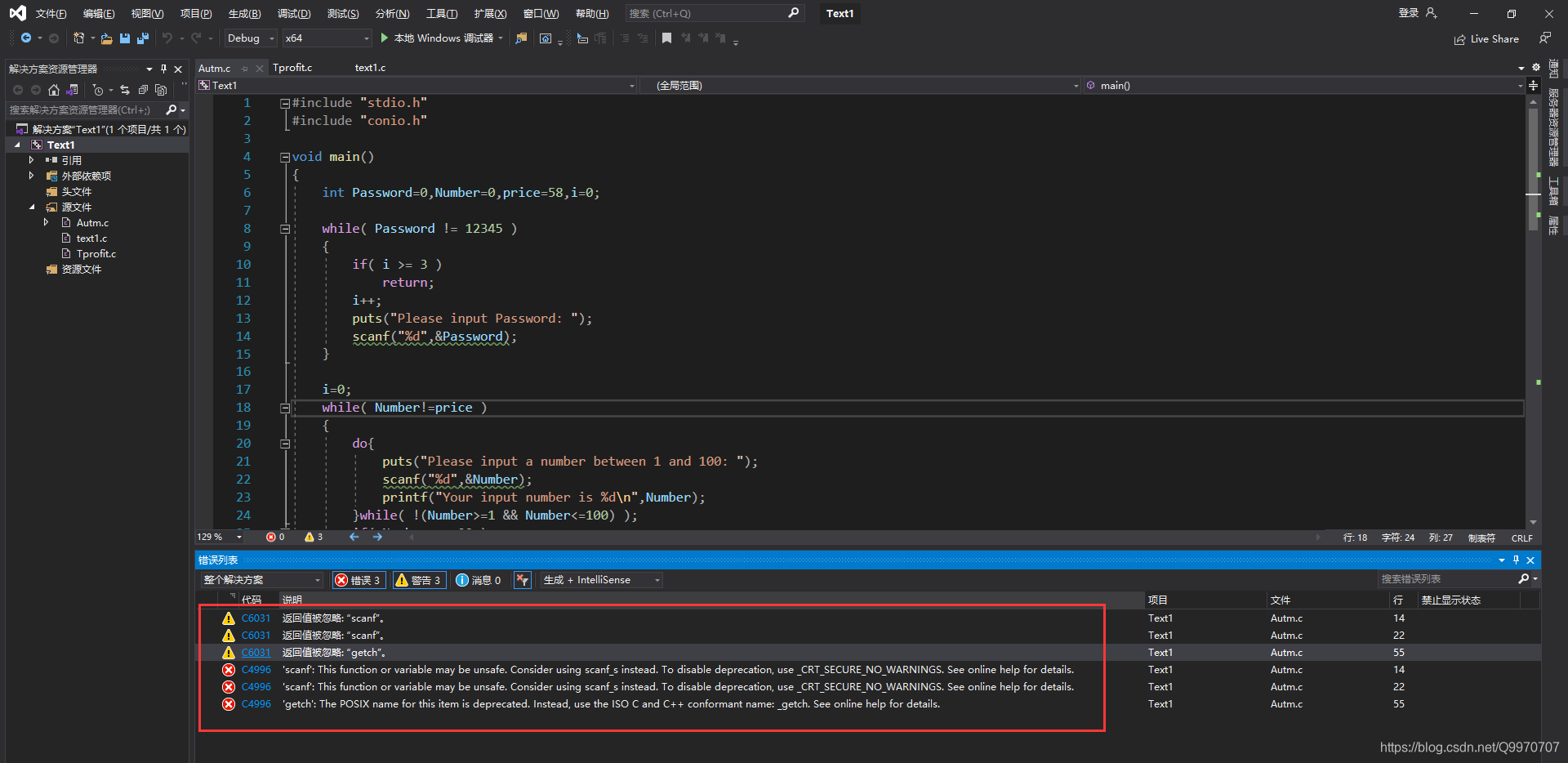Click the open file folder icon
Screen dimensions: 1568x763
106,38
